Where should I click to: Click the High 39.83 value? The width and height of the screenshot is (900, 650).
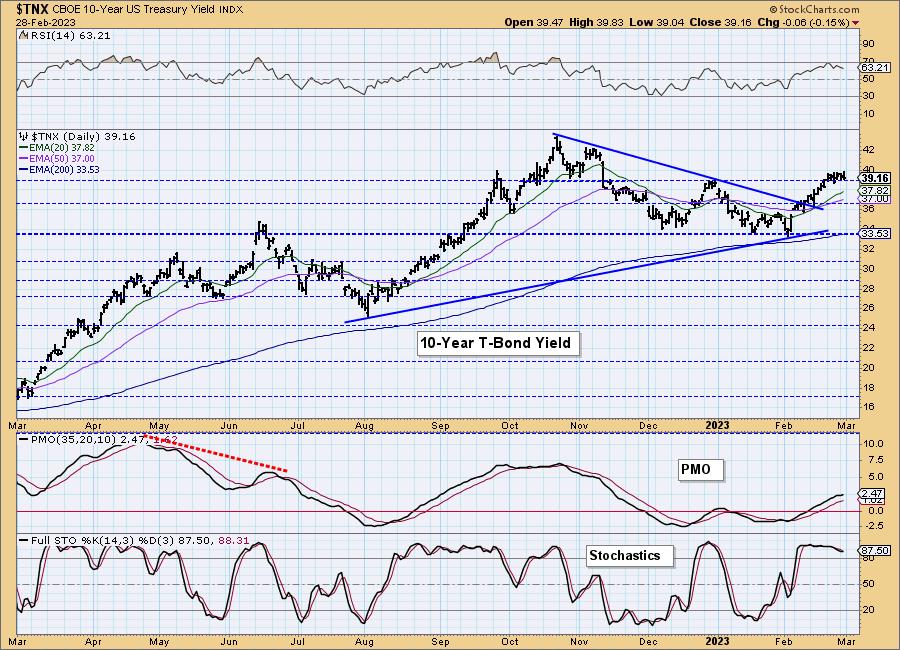coord(596,22)
